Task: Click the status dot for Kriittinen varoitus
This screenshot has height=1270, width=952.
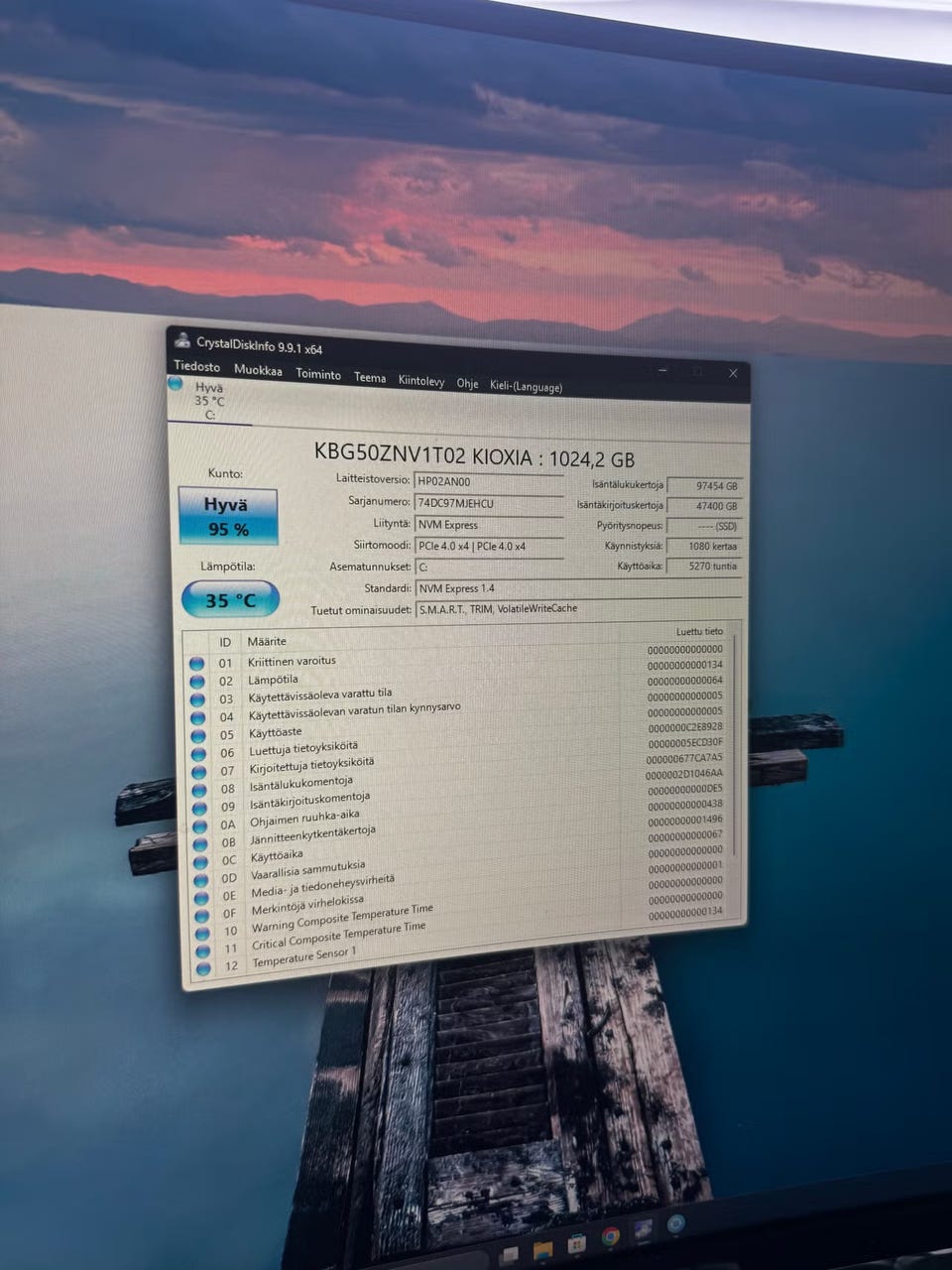Action: pos(196,664)
